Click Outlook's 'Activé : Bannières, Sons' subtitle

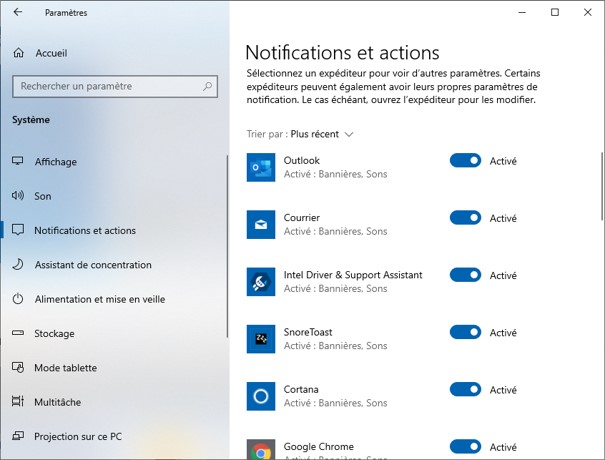click(x=335, y=174)
